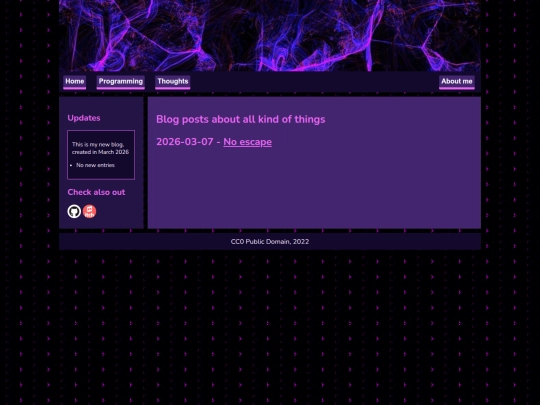Open the itch.io profile icon
The image size is (540, 405).
click(x=90, y=211)
